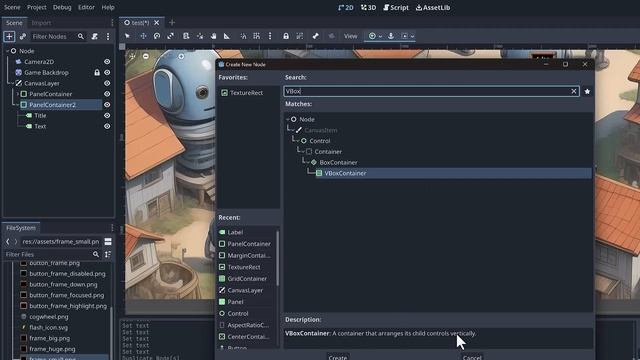Screen dimensions: 640x360
Task: Open the Scene menu
Action: point(12,7)
